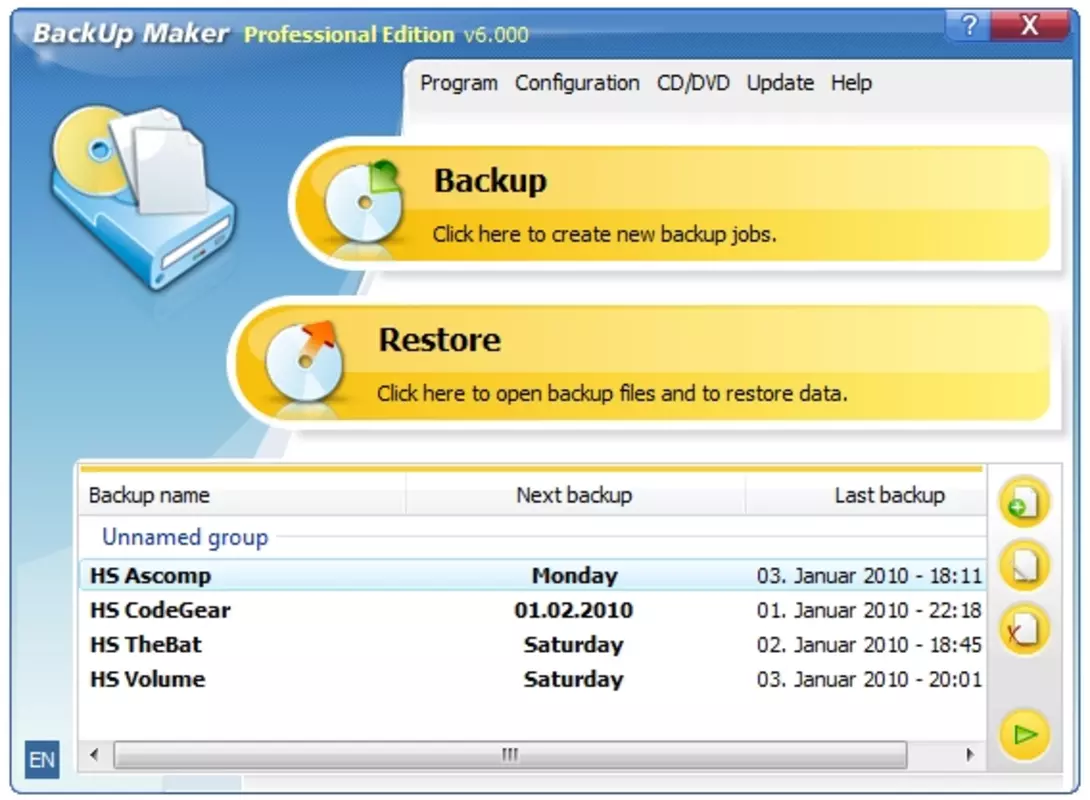Click the help question mark button
The width and height of the screenshot is (1090, 800).
coord(968,26)
